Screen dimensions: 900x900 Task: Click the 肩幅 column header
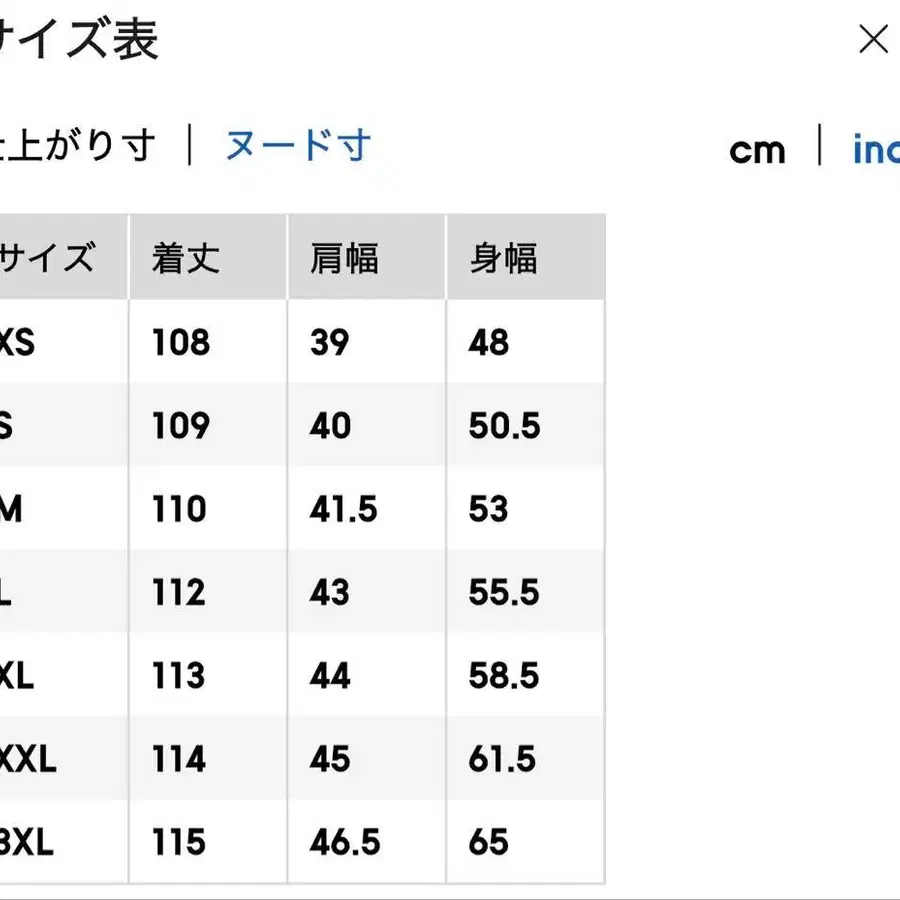[344, 259]
